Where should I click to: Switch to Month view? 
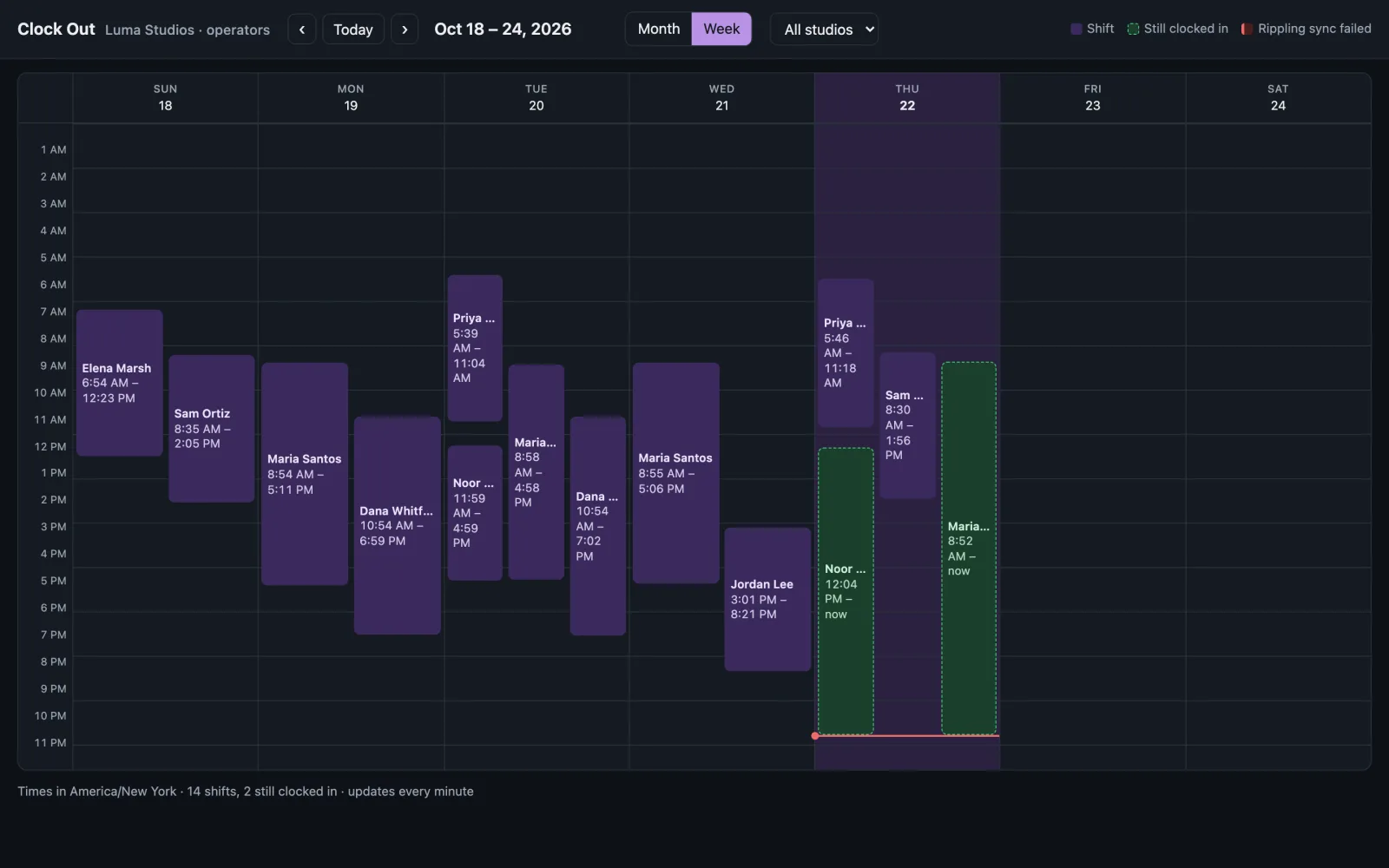pyautogui.click(x=659, y=29)
